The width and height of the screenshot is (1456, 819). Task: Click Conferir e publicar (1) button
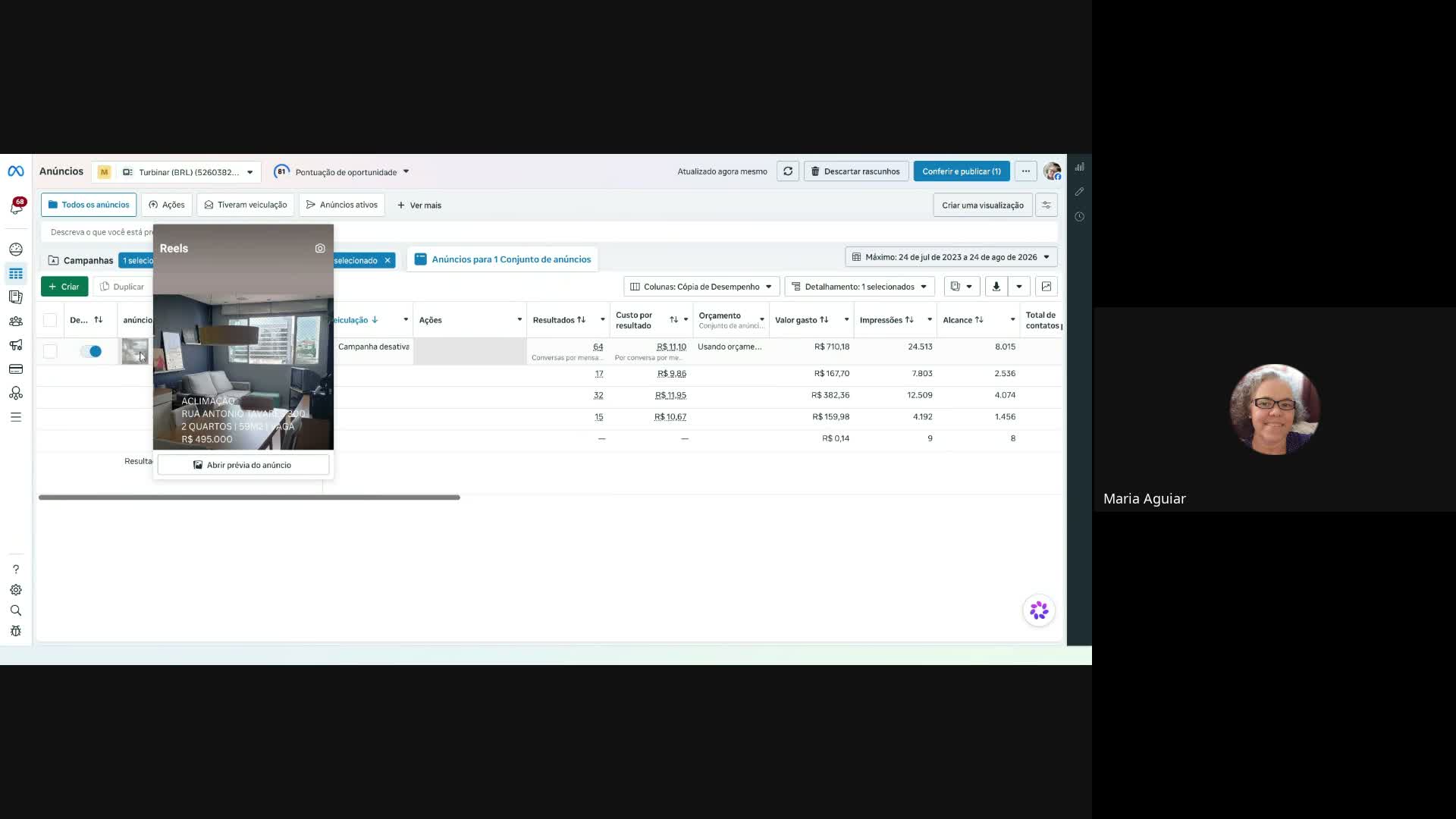point(962,171)
